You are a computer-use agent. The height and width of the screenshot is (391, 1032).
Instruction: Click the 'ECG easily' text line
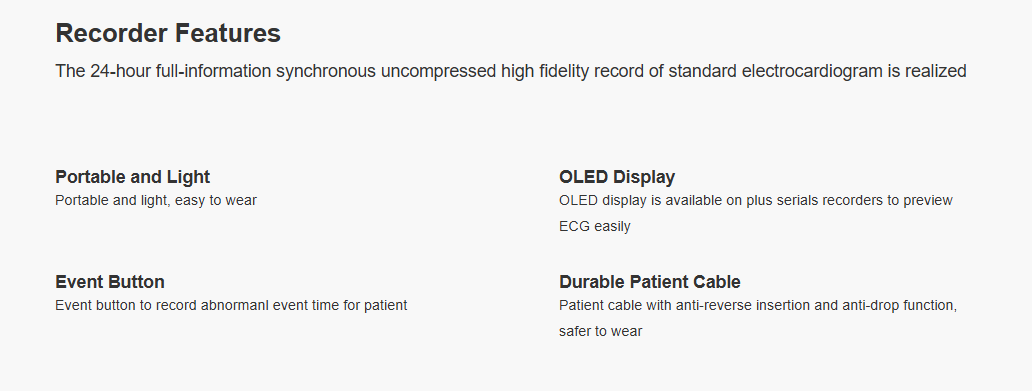[594, 226]
